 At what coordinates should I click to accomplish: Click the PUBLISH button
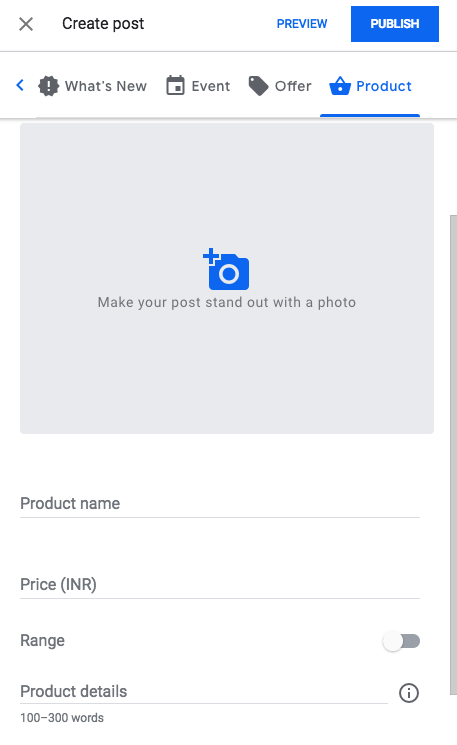tap(395, 24)
